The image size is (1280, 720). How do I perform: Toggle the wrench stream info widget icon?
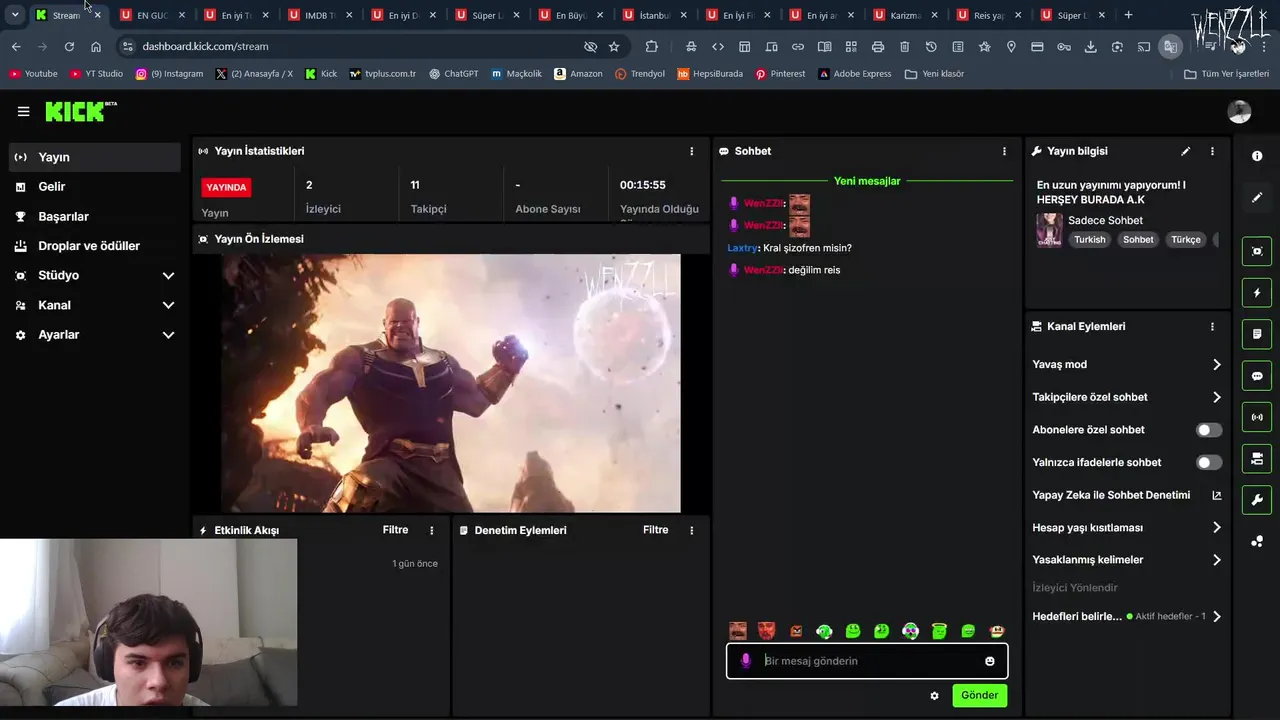[1257, 500]
